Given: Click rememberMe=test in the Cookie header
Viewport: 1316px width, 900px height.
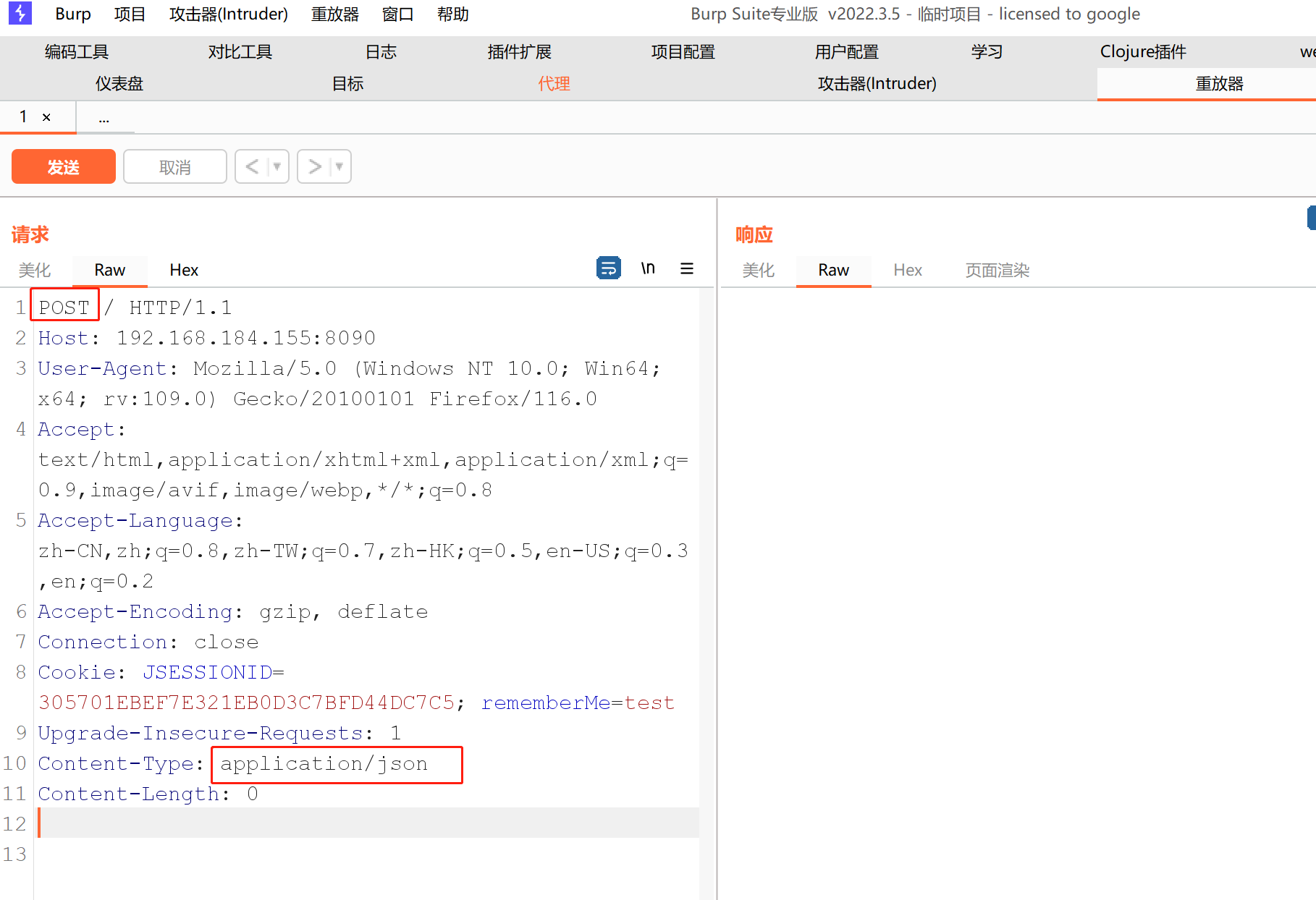Looking at the screenshot, I should (578, 702).
